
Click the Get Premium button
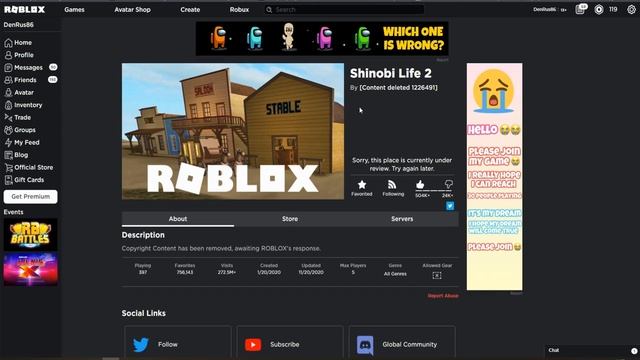31,196
